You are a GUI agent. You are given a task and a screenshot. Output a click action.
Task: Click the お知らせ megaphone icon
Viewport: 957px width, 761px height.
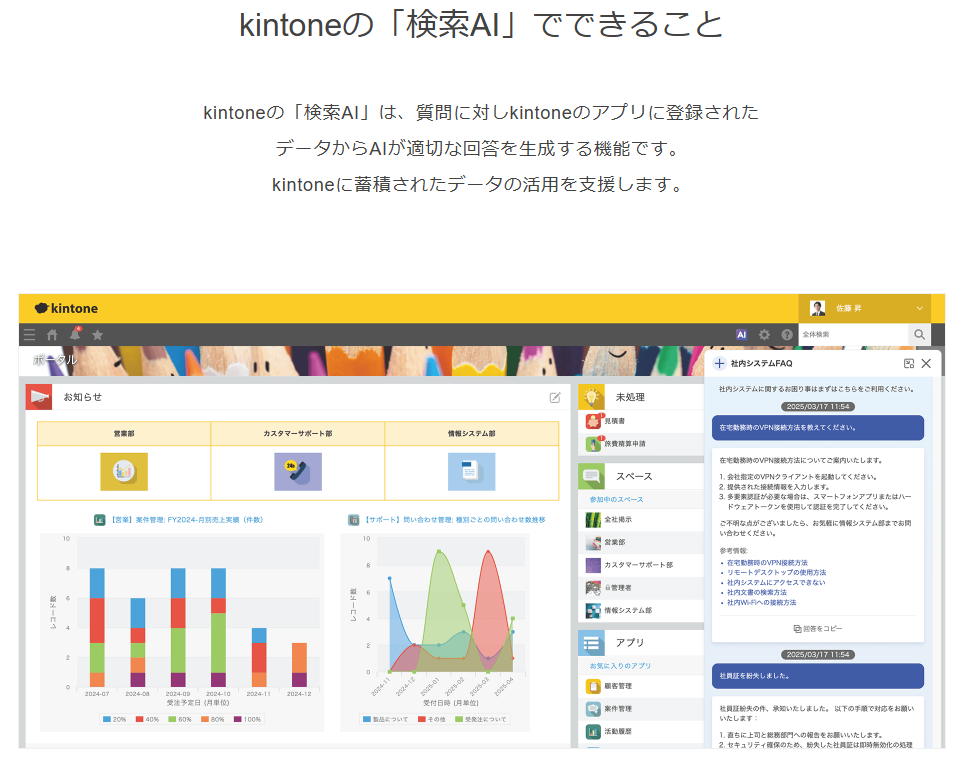[x=39, y=397]
